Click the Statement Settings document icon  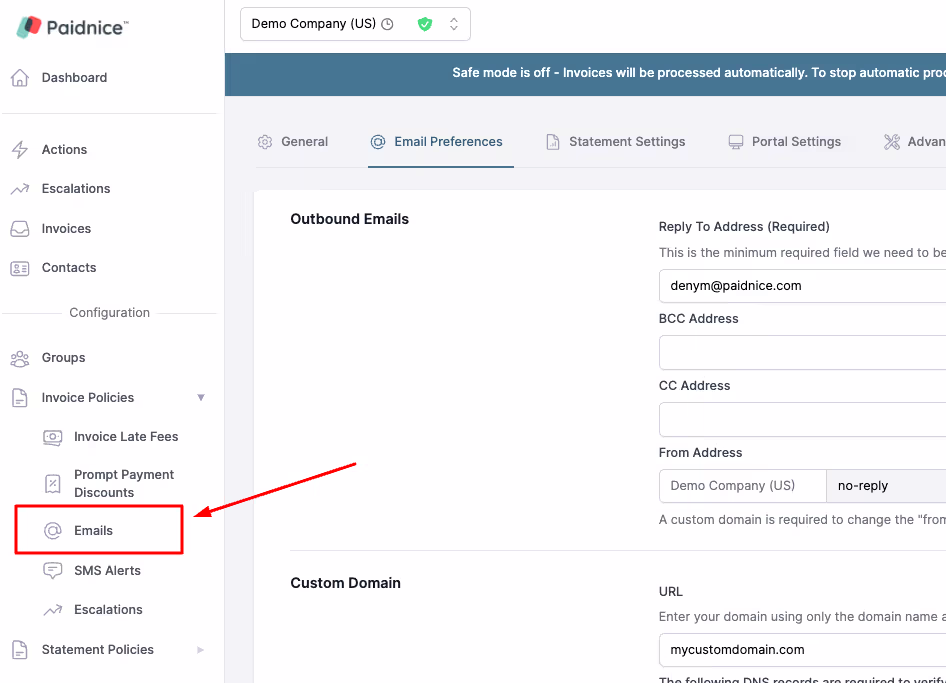pyautogui.click(x=553, y=142)
